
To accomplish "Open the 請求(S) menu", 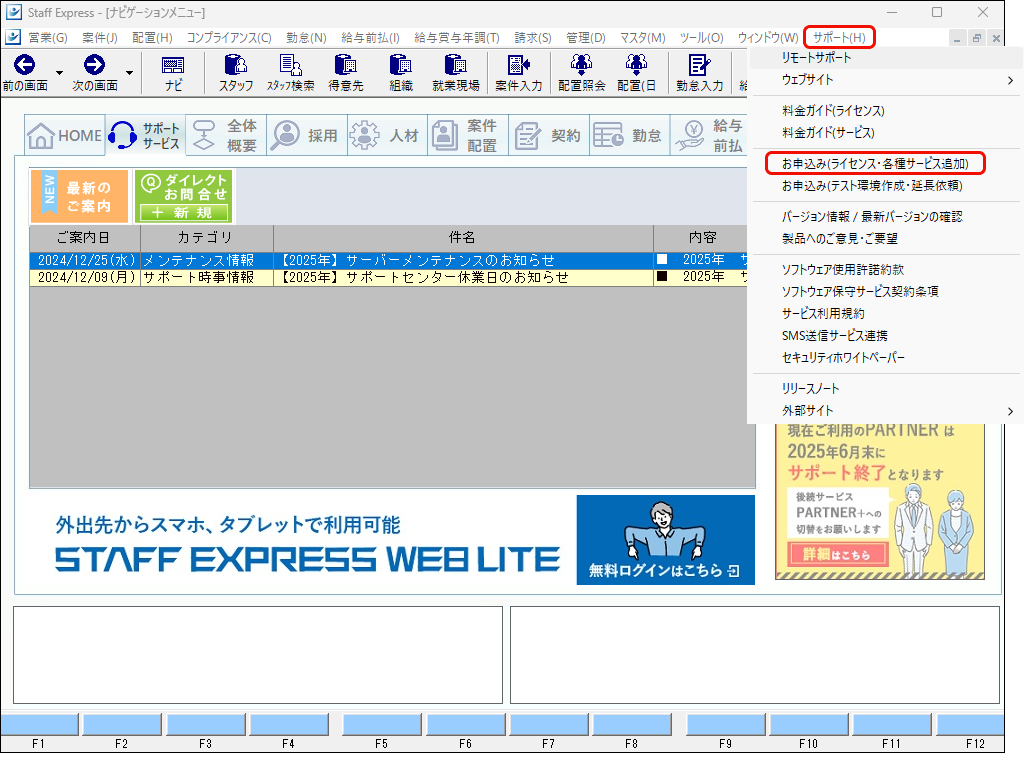I will 533,37.
